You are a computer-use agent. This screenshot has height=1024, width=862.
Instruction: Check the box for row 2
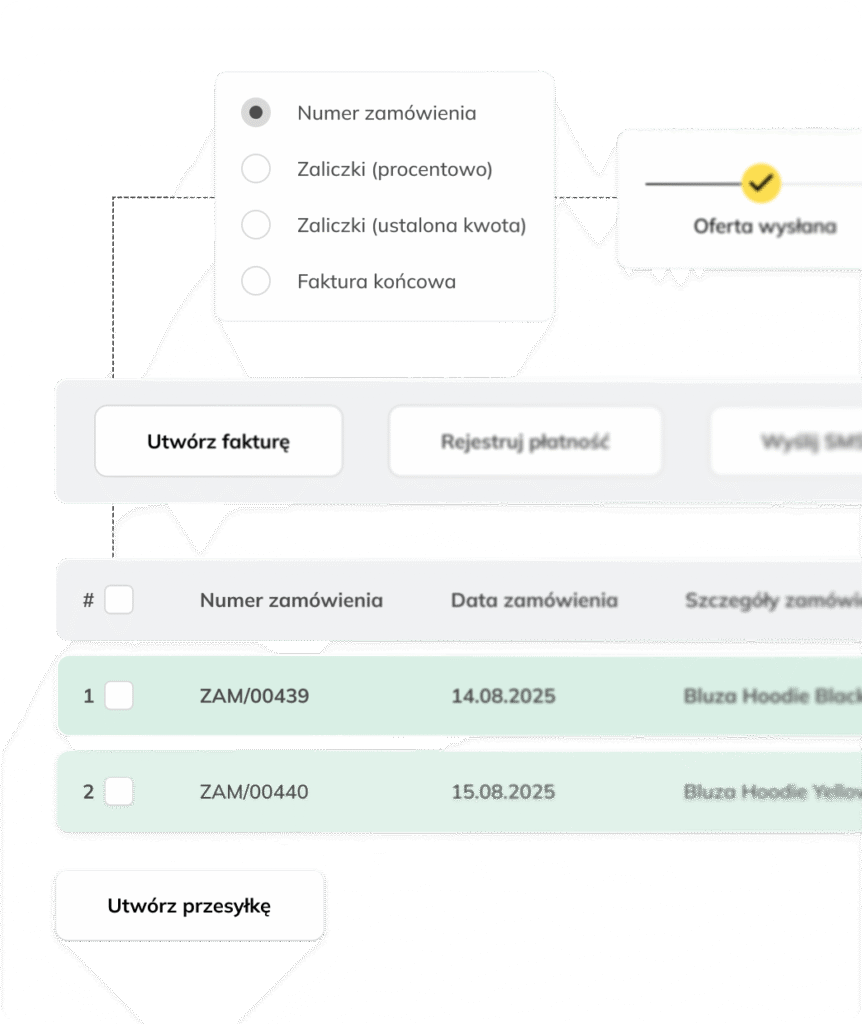tap(119, 792)
